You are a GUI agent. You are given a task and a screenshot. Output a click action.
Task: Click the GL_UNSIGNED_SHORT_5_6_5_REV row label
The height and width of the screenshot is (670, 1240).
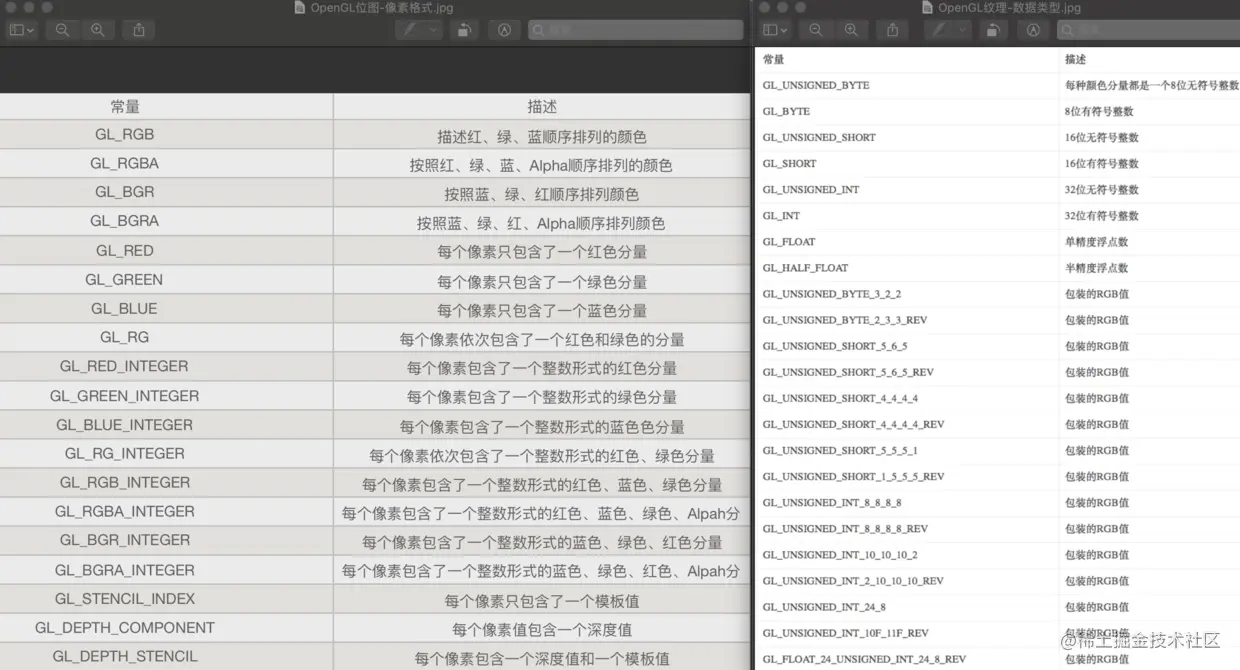(848, 372)
